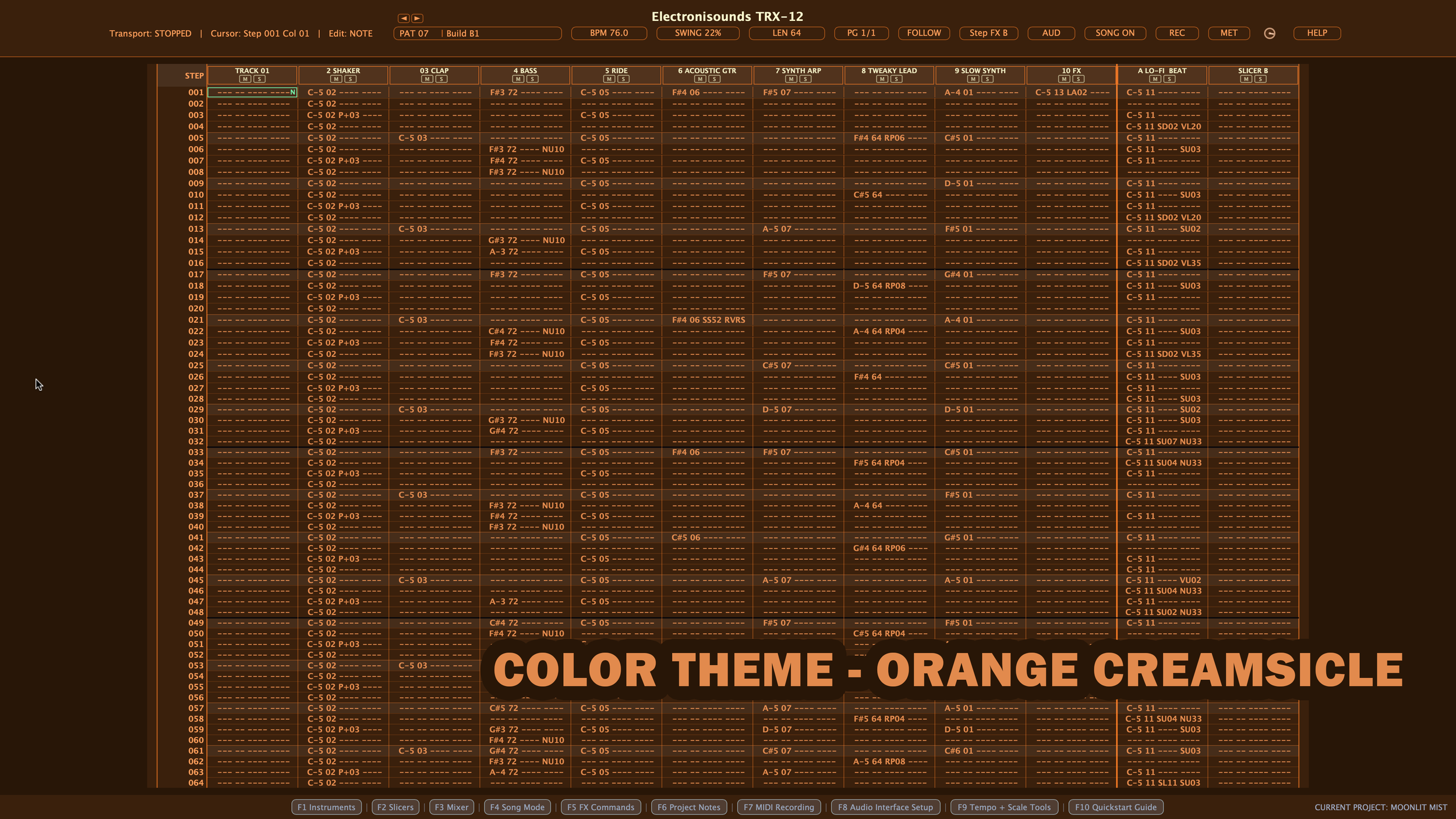Select C-5 11 SL11 SU03 on step 064
This screenshot has height=819, width=1456.
click(1163, 783)
